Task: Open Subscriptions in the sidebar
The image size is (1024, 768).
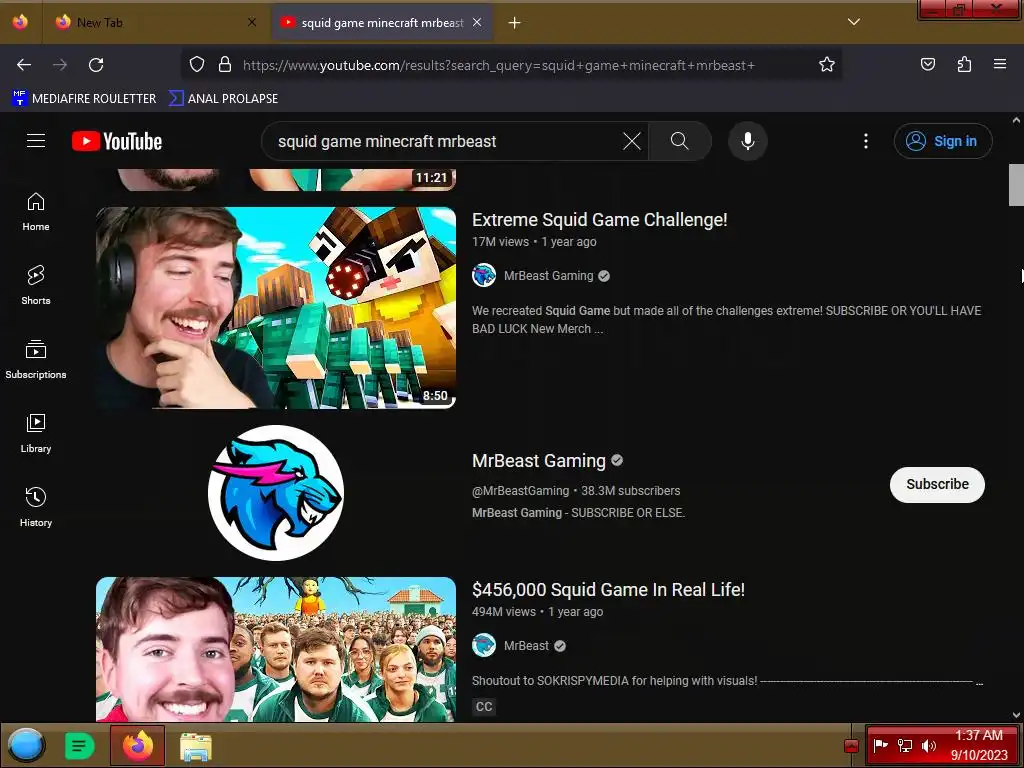Action: click(36, 360)
